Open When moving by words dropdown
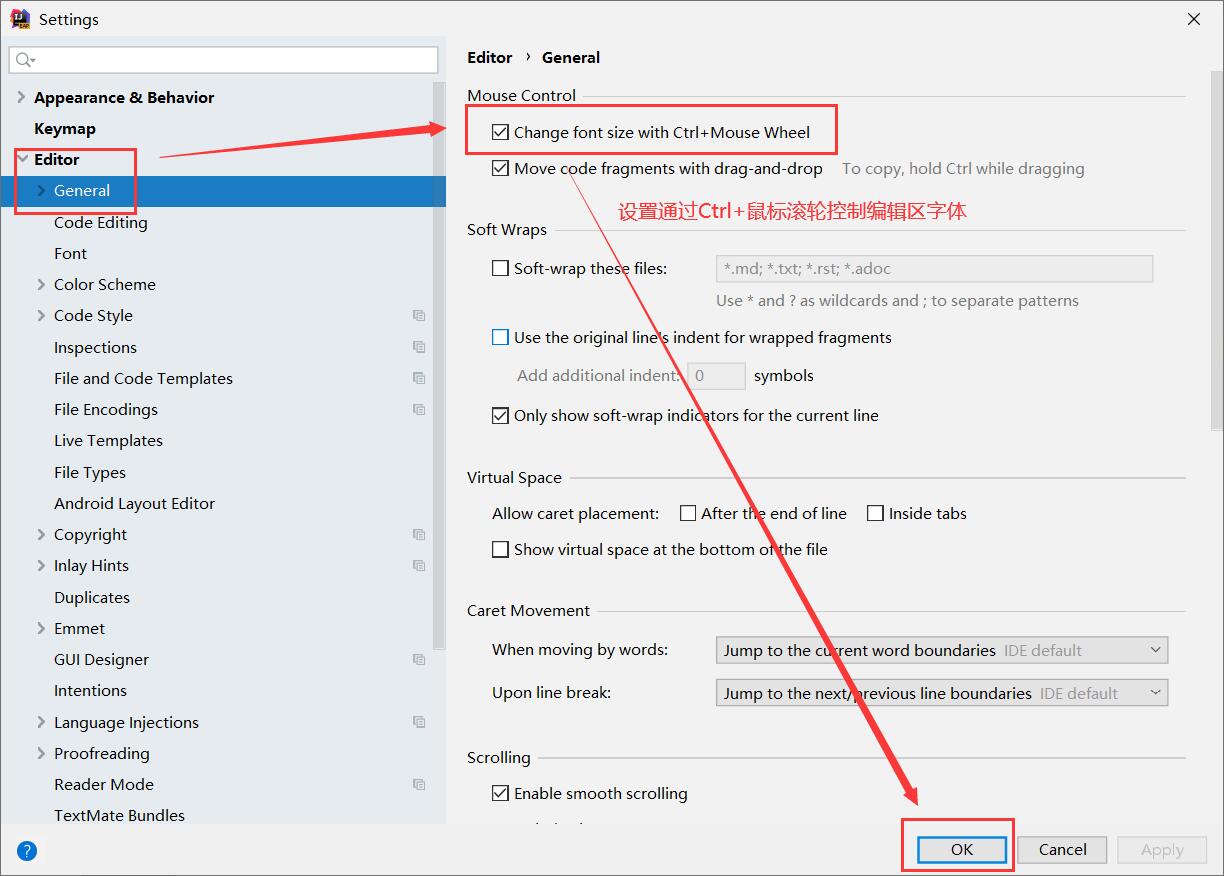Image resolution: width=1224 pixels, height=876 pixels. point(942,650)
